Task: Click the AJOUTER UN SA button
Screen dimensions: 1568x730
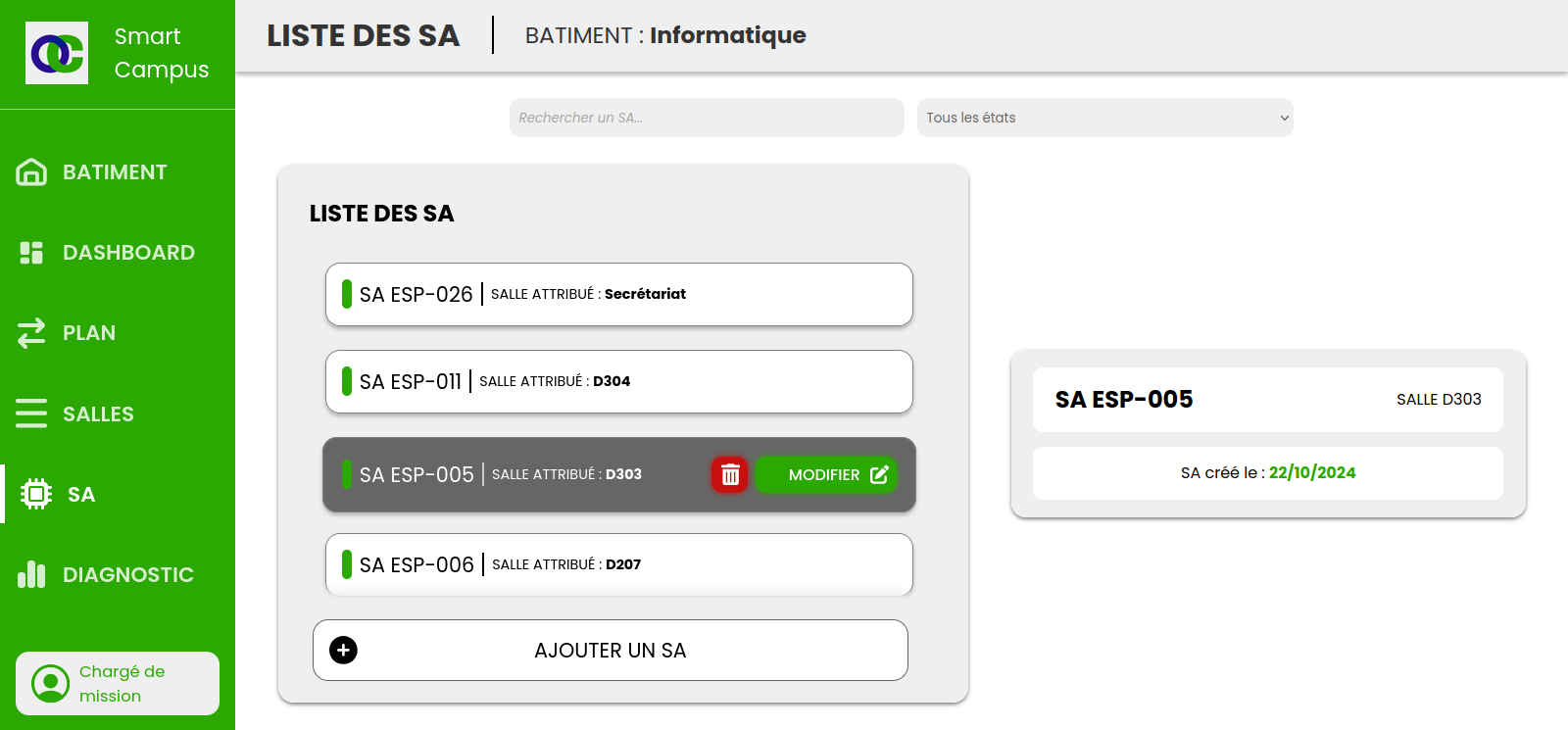Action: [611, 650]
